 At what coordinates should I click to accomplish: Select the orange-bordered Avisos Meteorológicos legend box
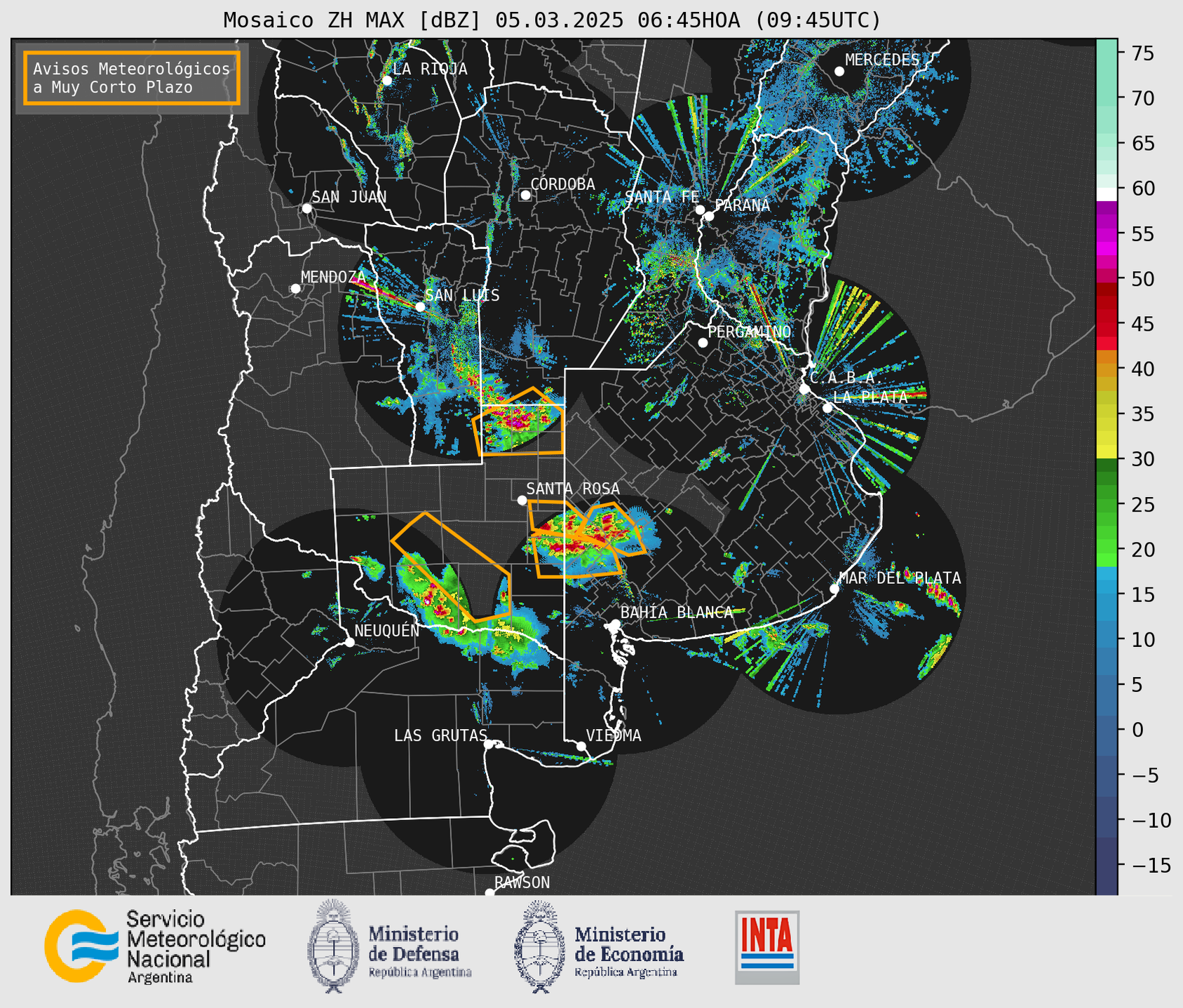[132, 78]
